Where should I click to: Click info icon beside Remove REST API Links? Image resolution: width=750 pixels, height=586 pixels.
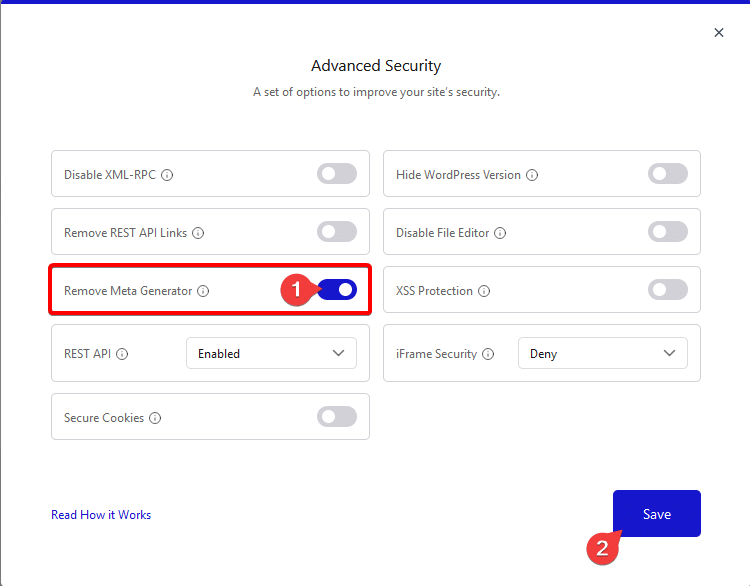pyautogui.click(x=198, y=233)
